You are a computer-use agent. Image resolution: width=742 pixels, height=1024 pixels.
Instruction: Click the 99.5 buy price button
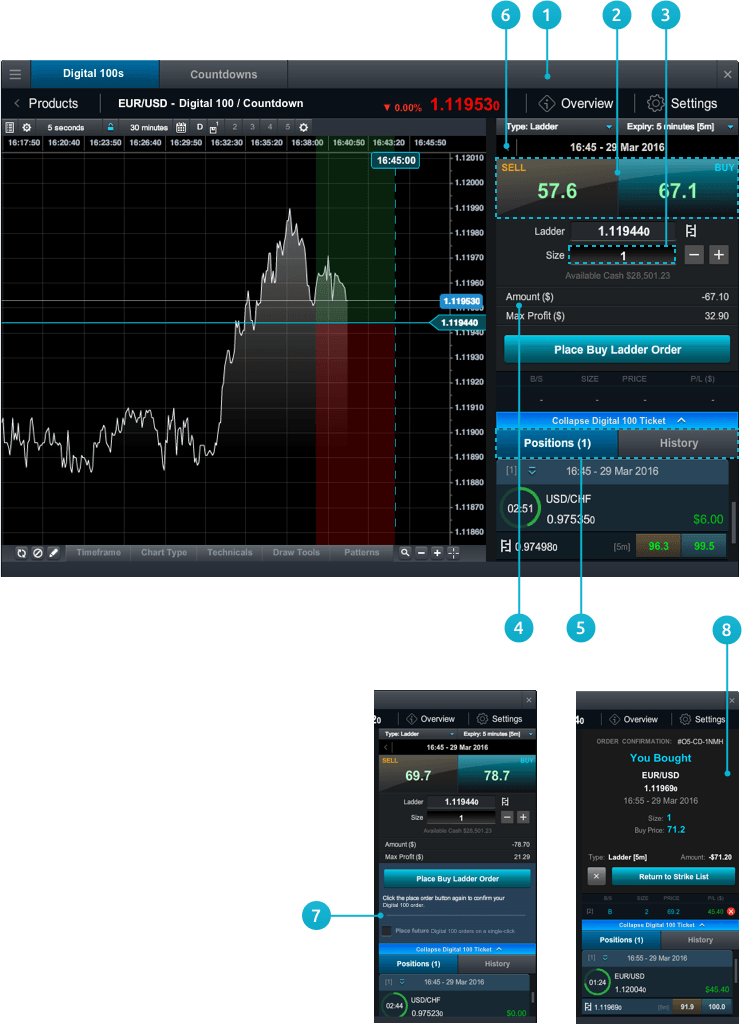tap(703, 546)
